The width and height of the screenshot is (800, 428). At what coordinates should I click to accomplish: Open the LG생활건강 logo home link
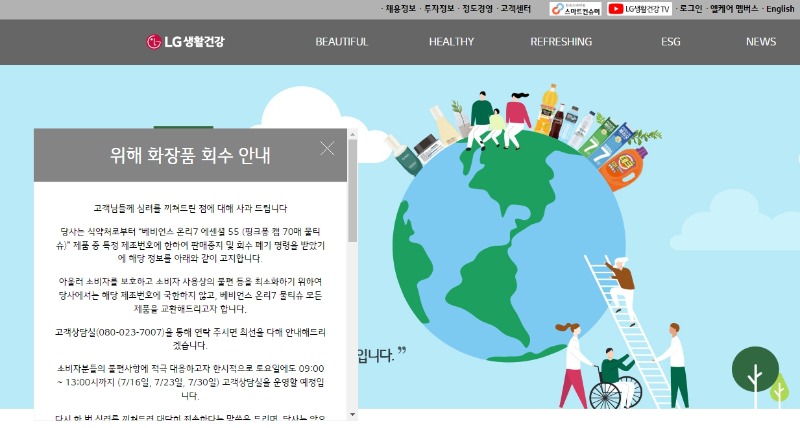click(x=185, y=42)
